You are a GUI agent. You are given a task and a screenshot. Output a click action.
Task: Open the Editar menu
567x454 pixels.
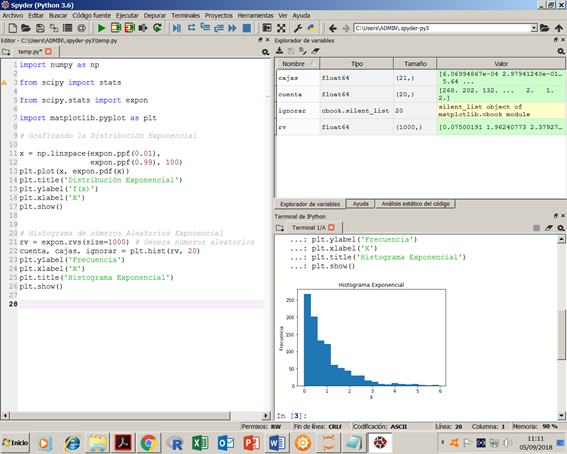tap(36, 16)
